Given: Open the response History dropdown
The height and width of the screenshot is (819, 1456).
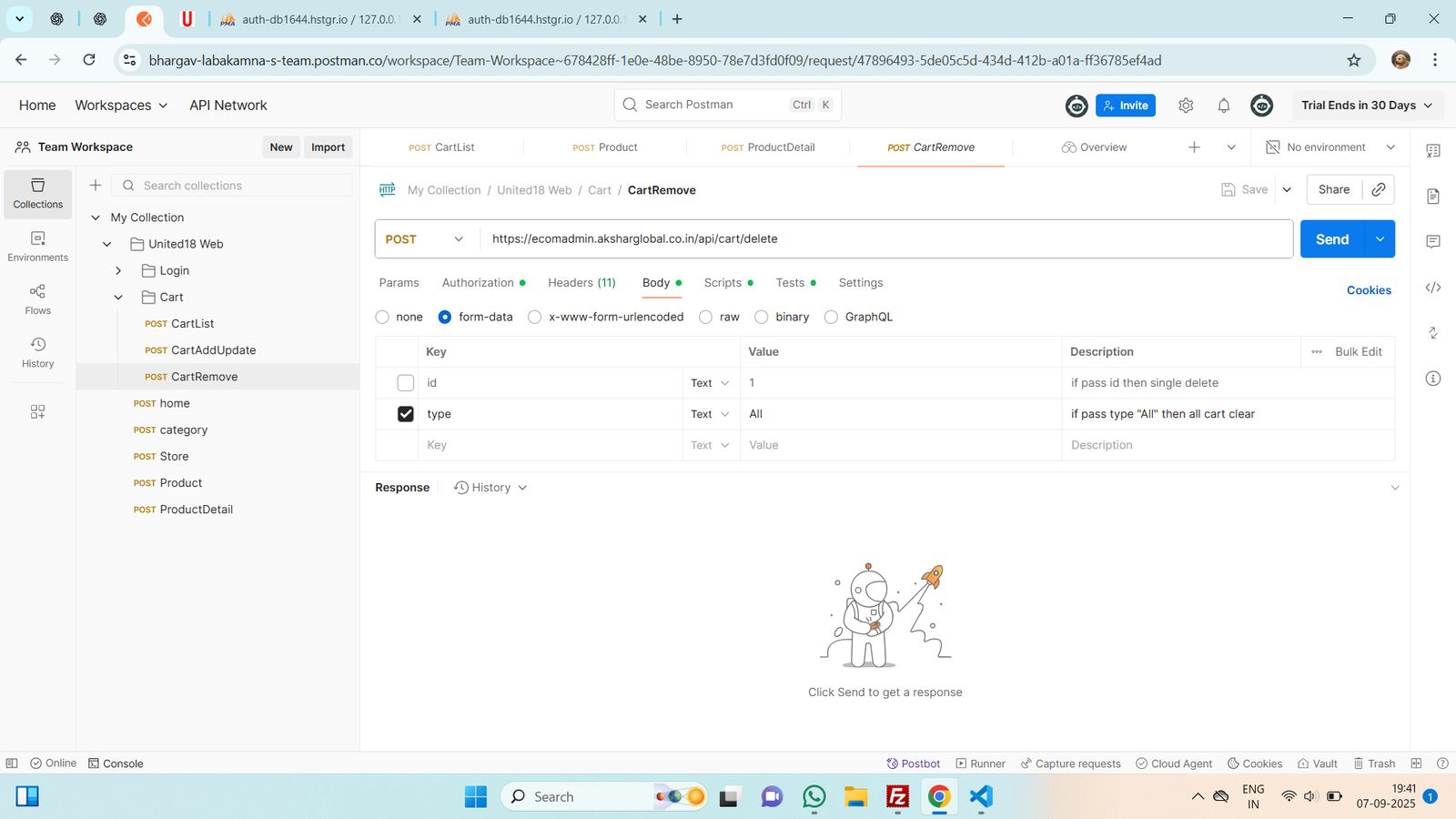Looking at the screenshot, I should 491,488.
